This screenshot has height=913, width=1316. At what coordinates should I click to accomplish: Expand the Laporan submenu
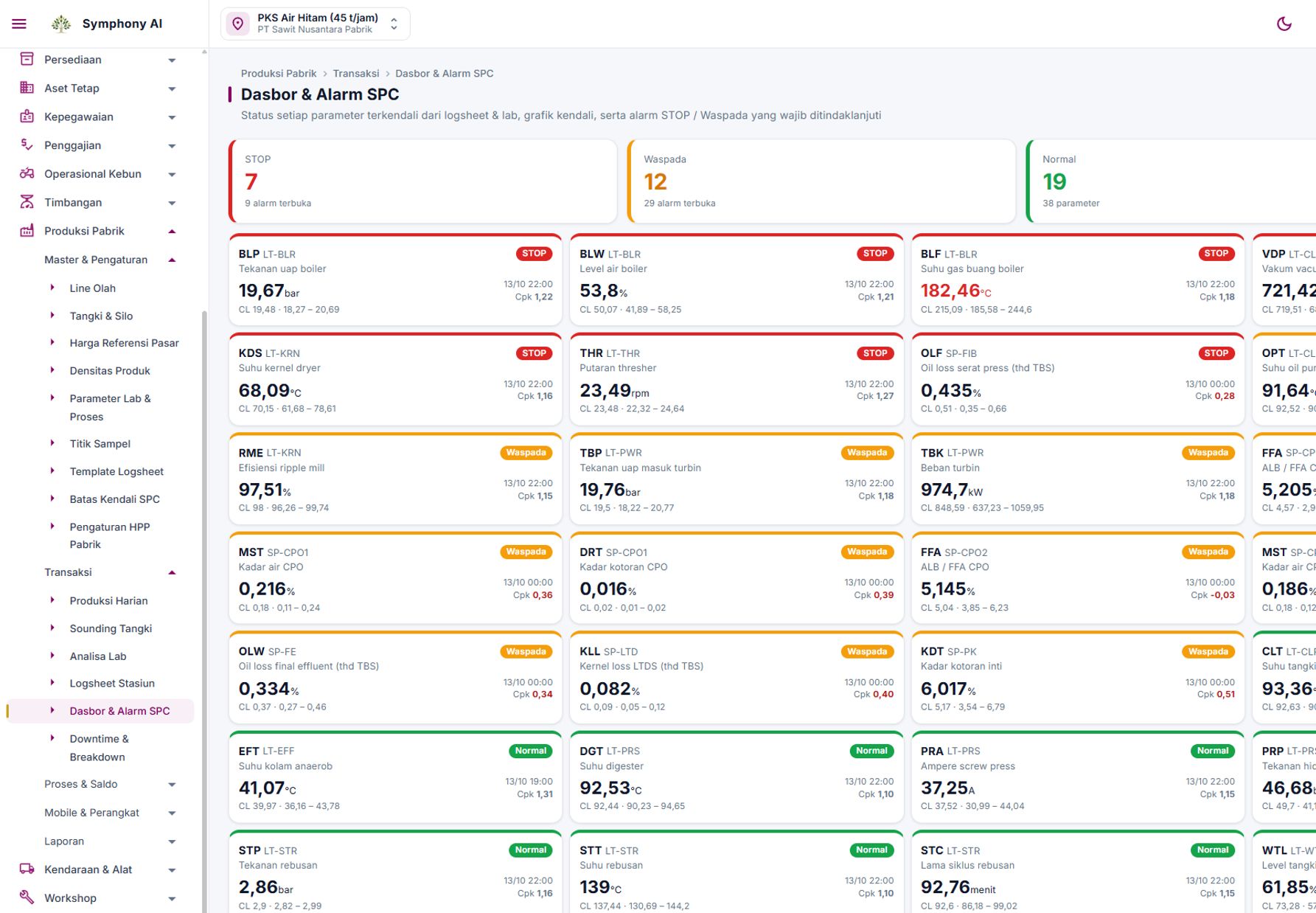click(x=172, y=841)
